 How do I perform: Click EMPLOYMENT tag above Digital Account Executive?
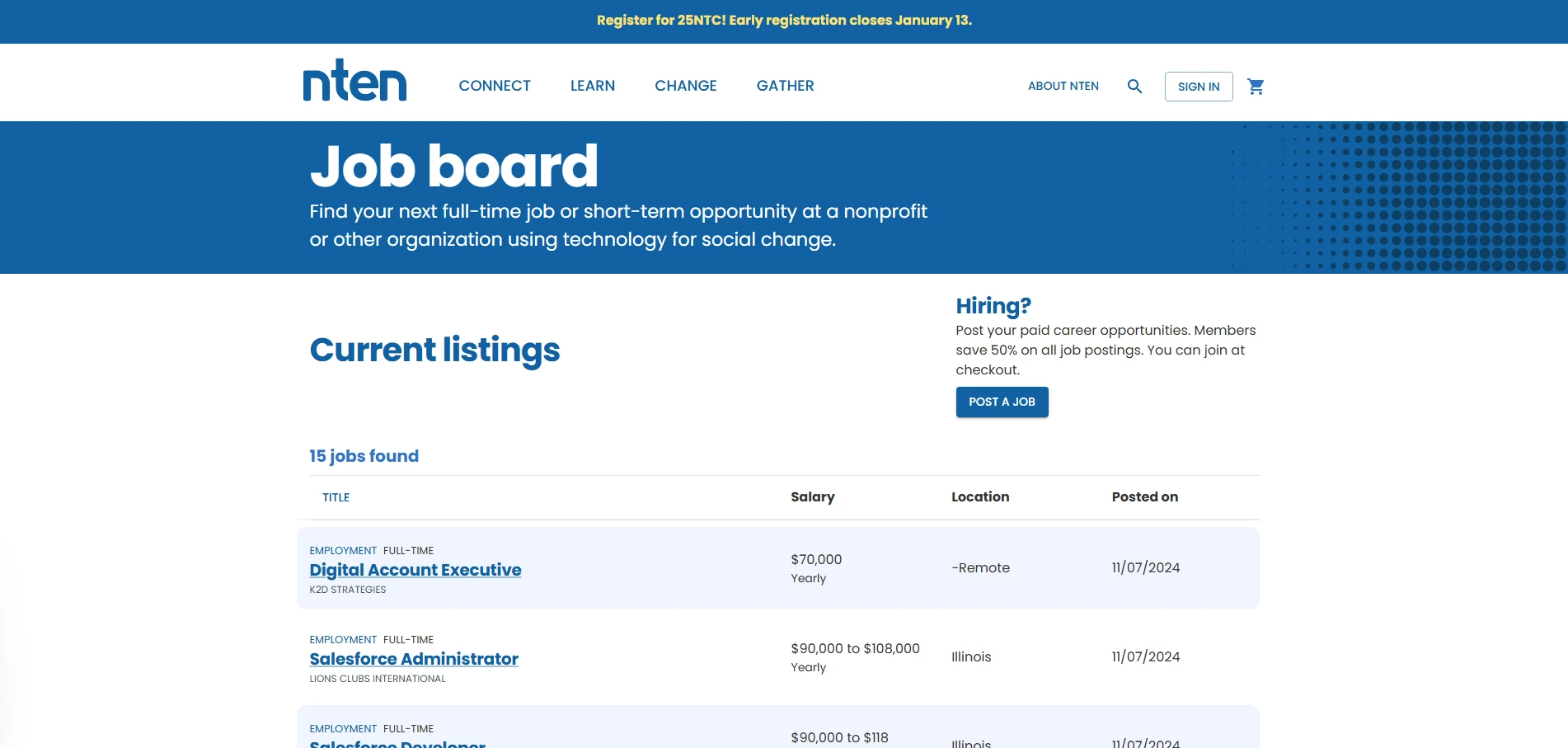coord(343,550)
